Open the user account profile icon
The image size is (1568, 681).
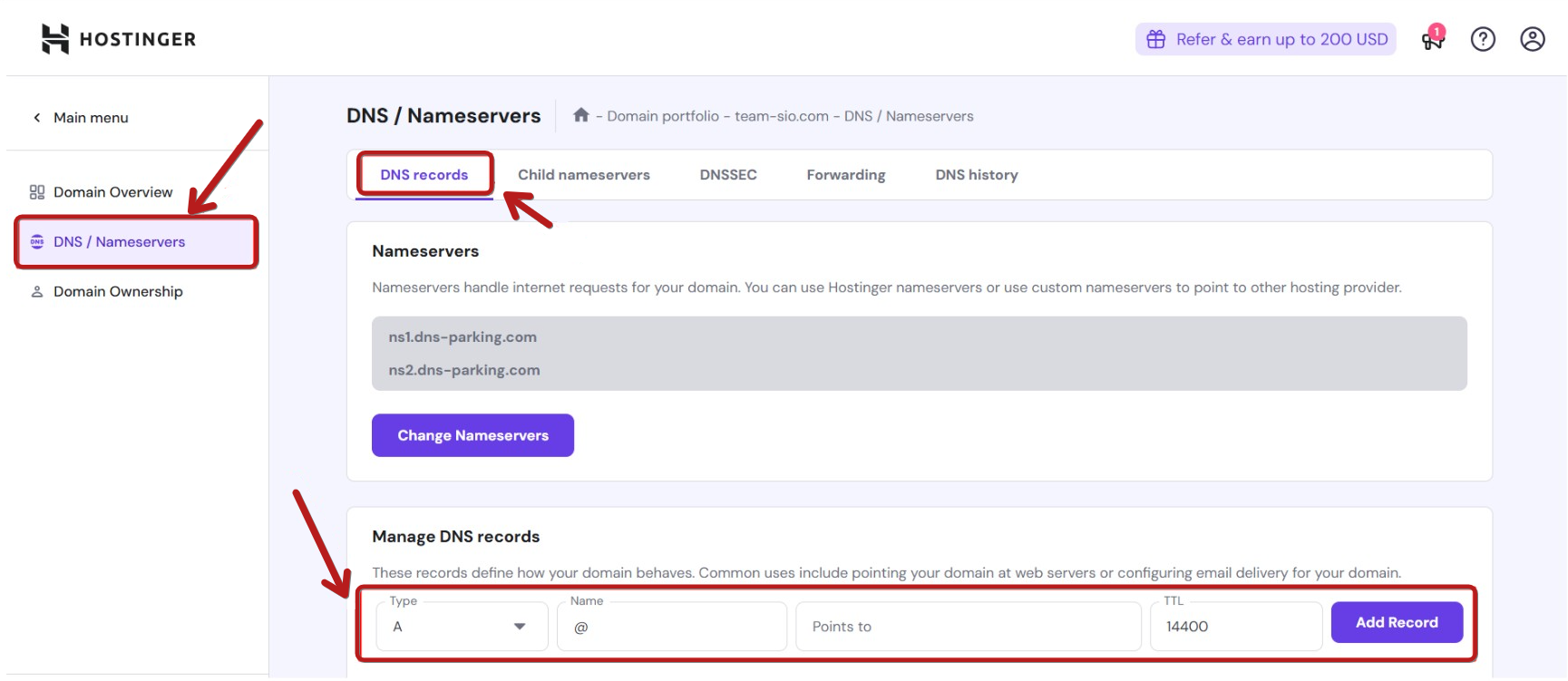pyautogui.click(x=1533, y=39)
